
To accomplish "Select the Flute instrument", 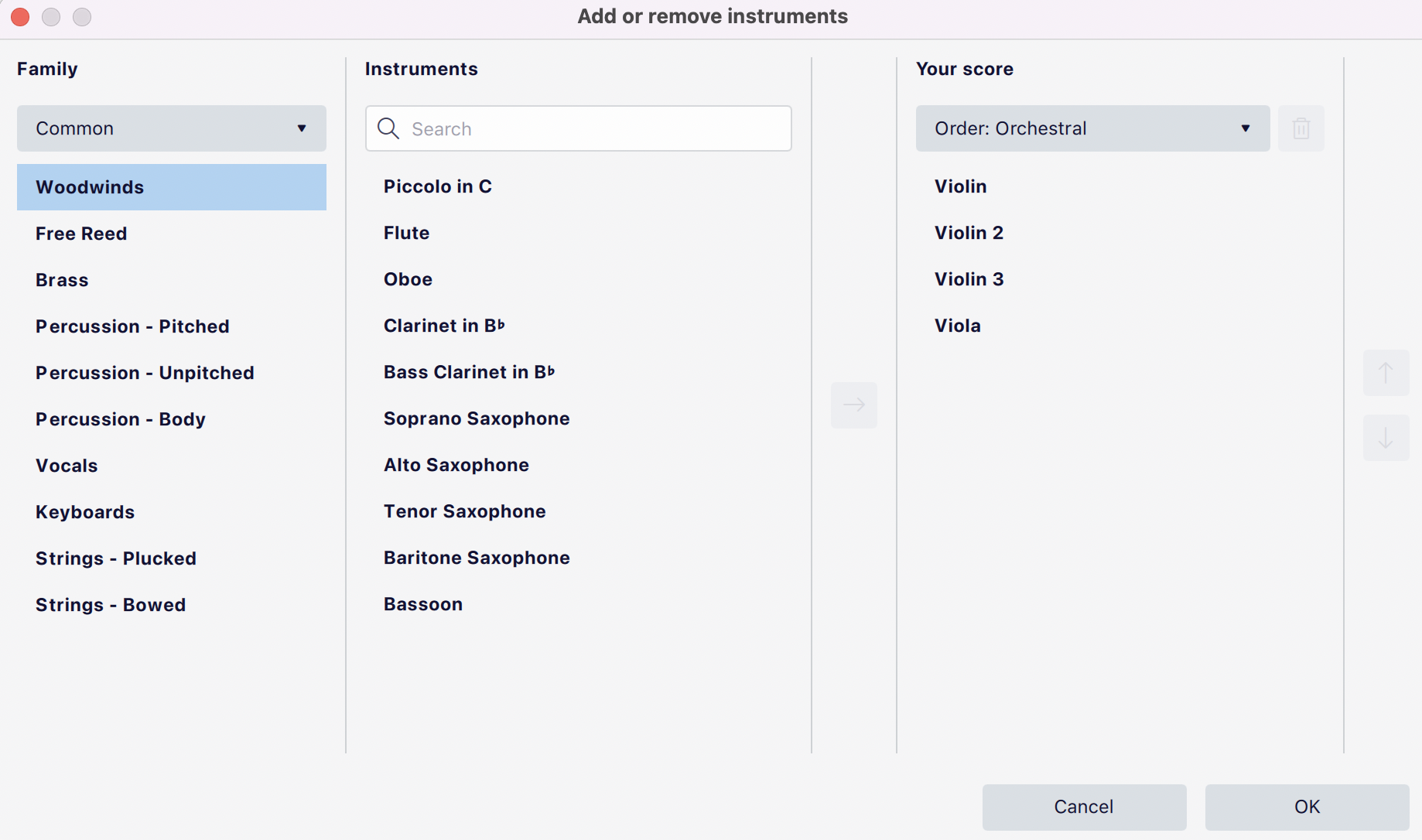I will (406, 233).
